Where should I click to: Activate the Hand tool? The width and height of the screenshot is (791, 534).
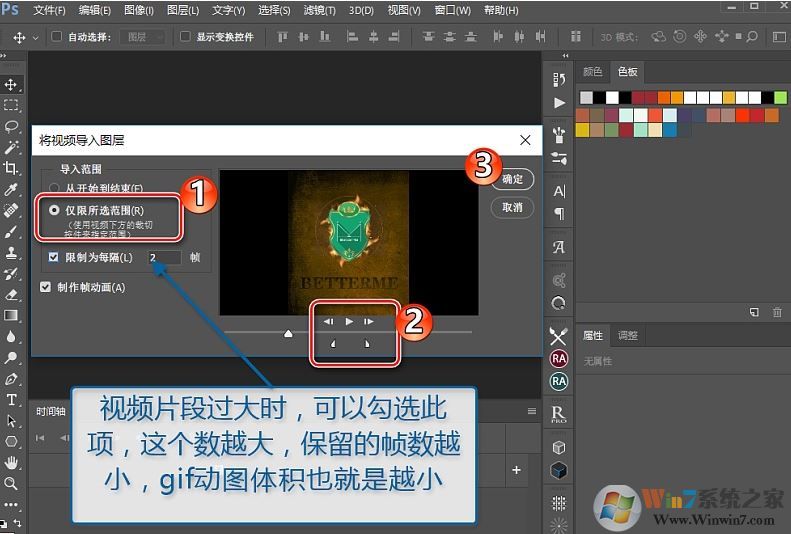click(11, 462)
